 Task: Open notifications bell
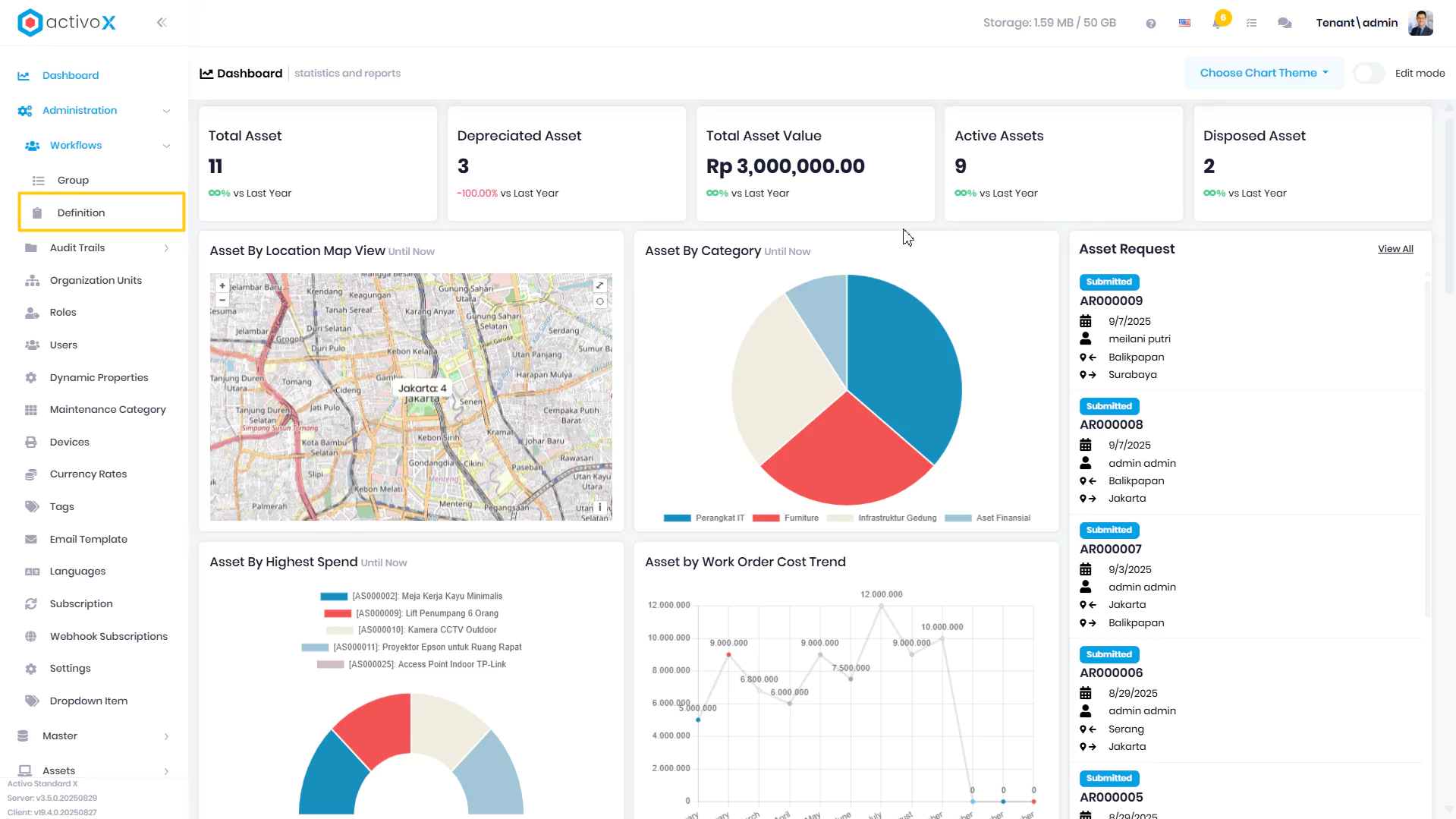pyautogui.click(x=1218, y=22)
